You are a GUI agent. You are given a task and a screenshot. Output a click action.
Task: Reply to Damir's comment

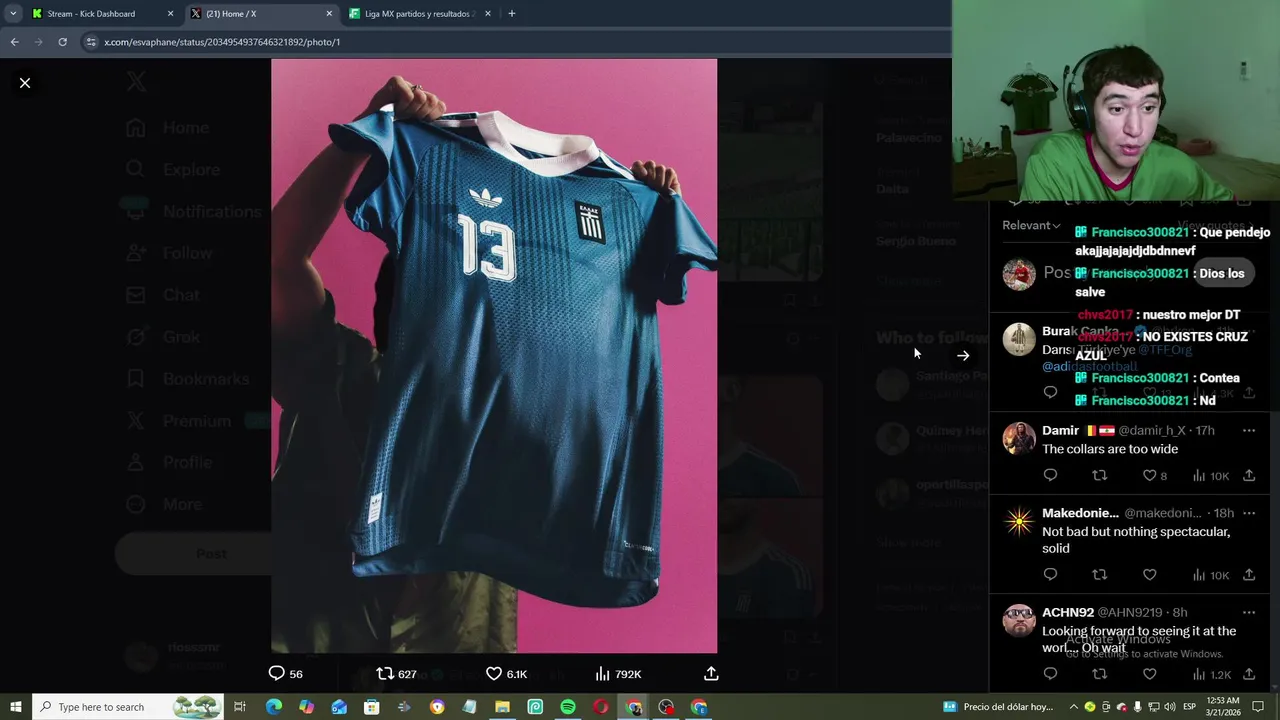click(1050, 476)
